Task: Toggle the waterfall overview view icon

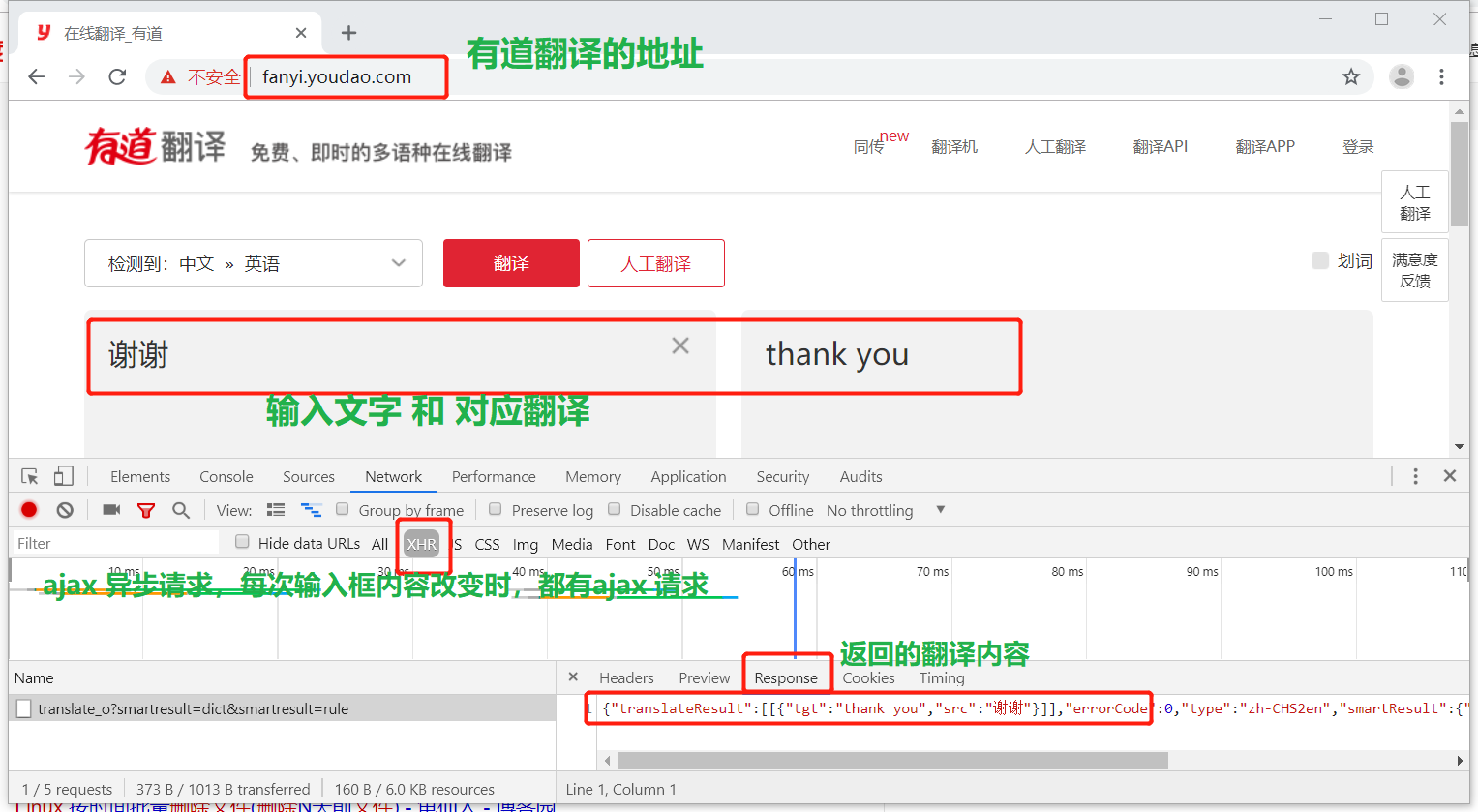Action: coord(311,510)
